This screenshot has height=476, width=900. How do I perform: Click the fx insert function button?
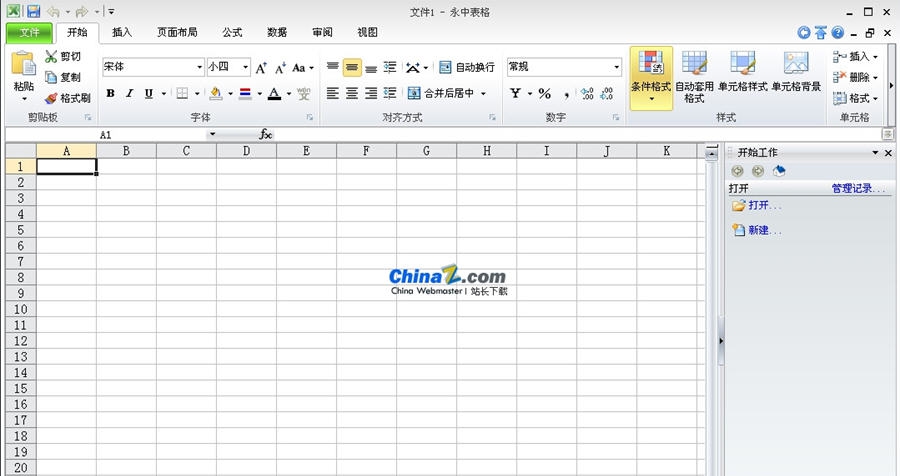point(265,134)
